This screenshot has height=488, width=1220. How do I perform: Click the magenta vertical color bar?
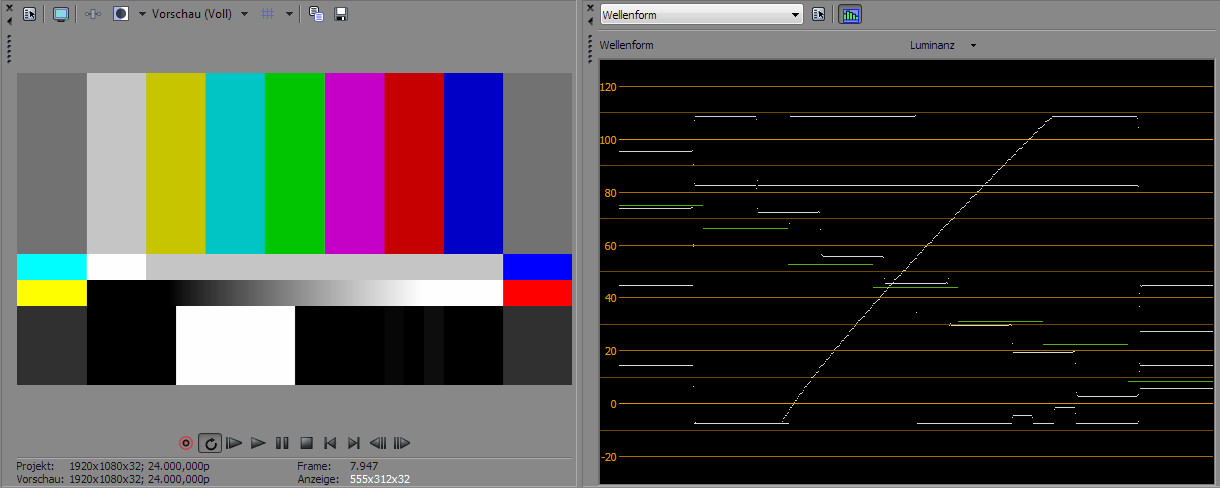tap(354, 163)
